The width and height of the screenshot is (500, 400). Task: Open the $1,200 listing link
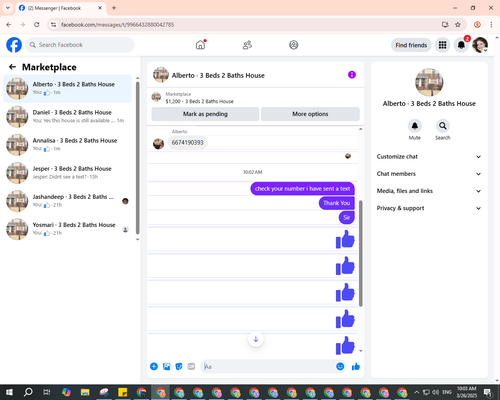(x=199, y=101)
